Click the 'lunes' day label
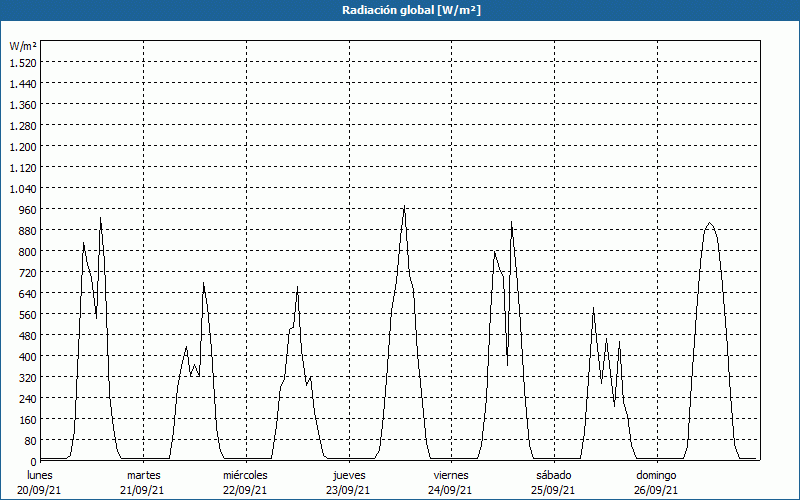 tap(40, 475)
